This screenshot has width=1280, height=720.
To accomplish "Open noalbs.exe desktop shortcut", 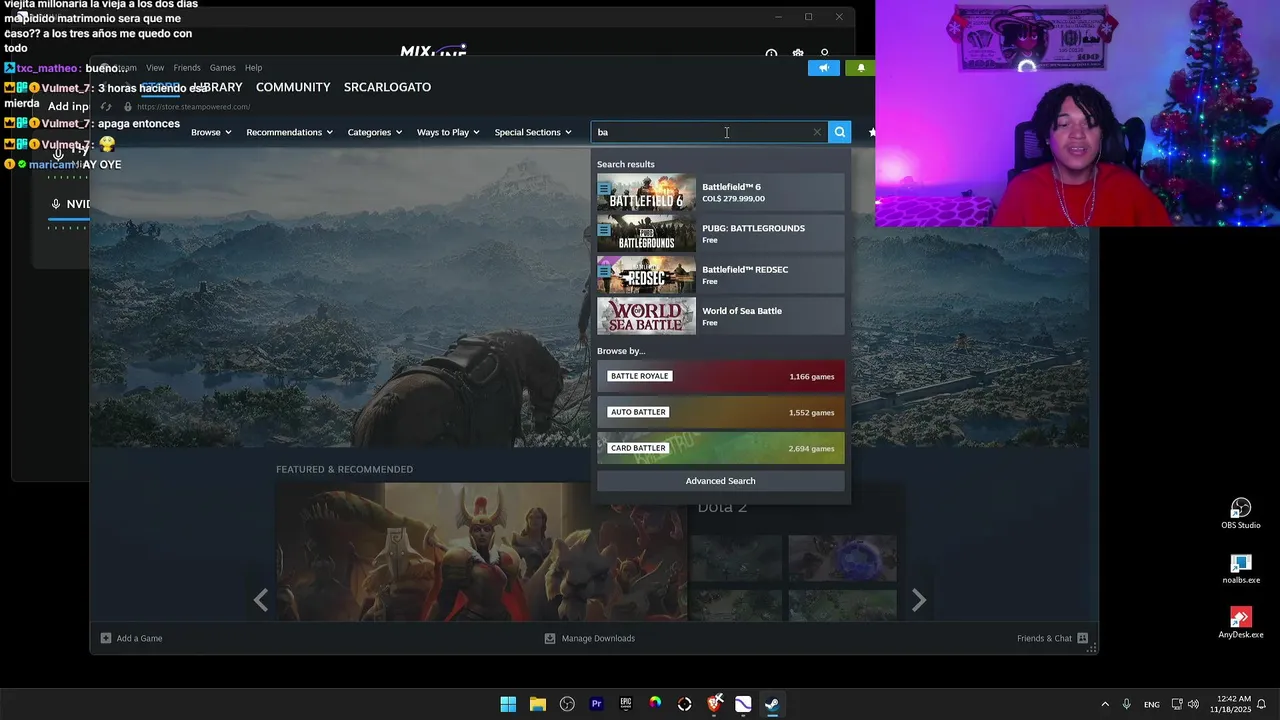I will coord(1241,569).
